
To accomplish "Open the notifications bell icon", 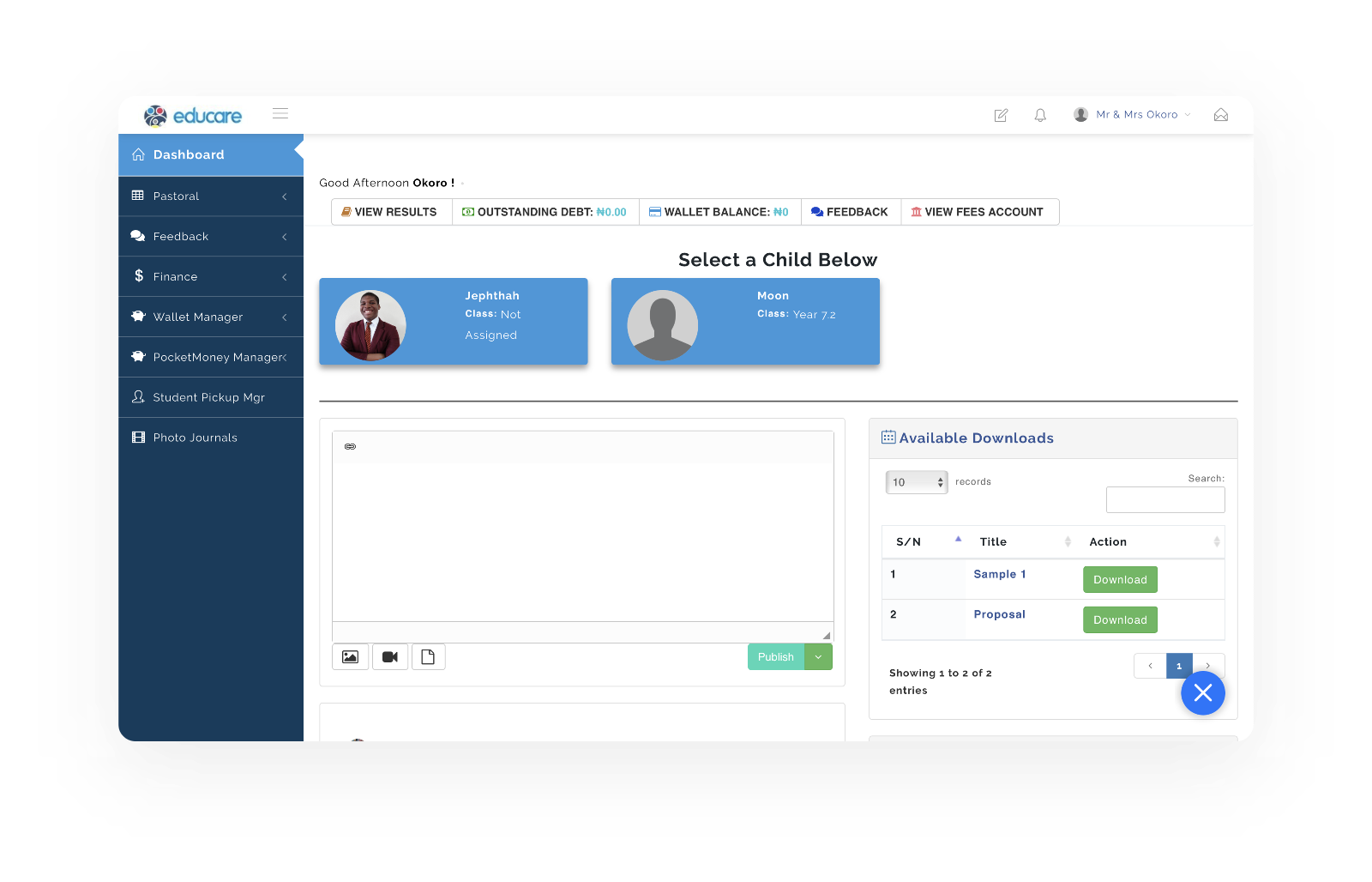I will click(1040, 115).
